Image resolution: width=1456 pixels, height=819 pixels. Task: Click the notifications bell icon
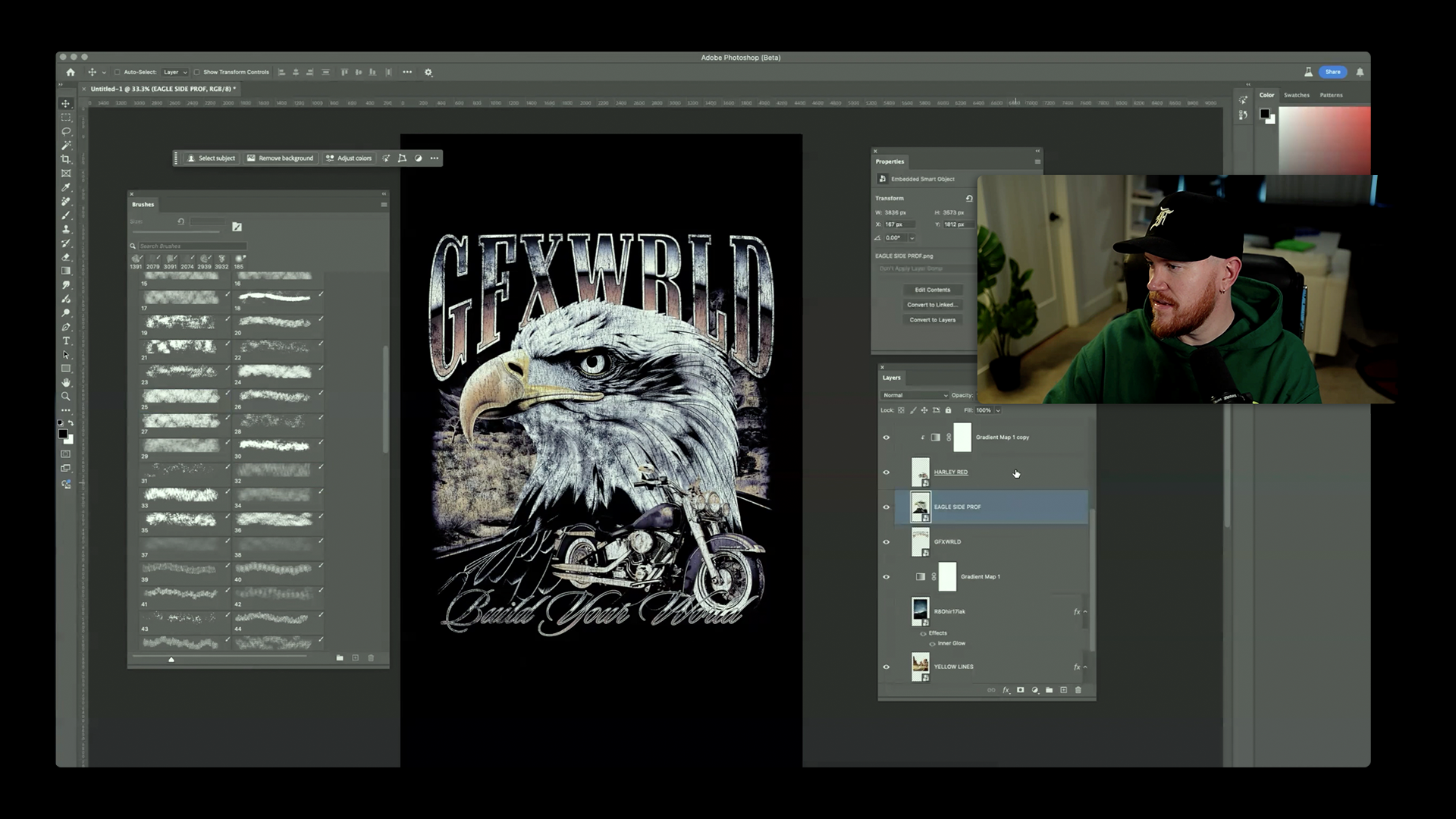tap(1360, 72)
